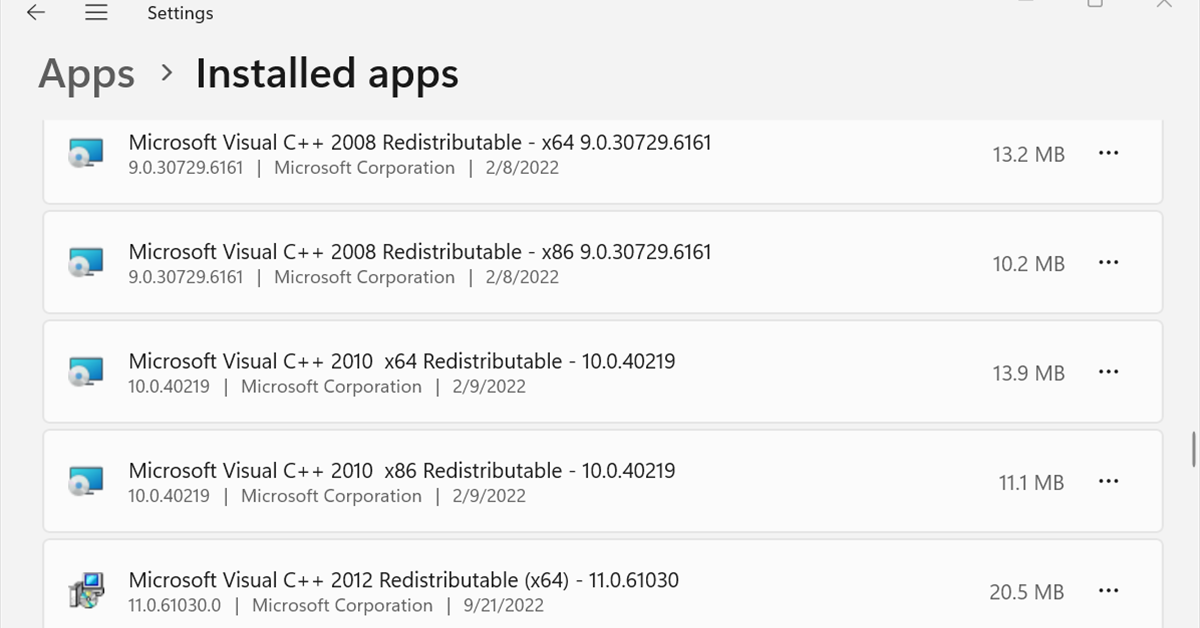Viewport: 1200px width, 628px height.
Task: Open options for Visual C++ 2010 x64
Action: point(1108,372)
